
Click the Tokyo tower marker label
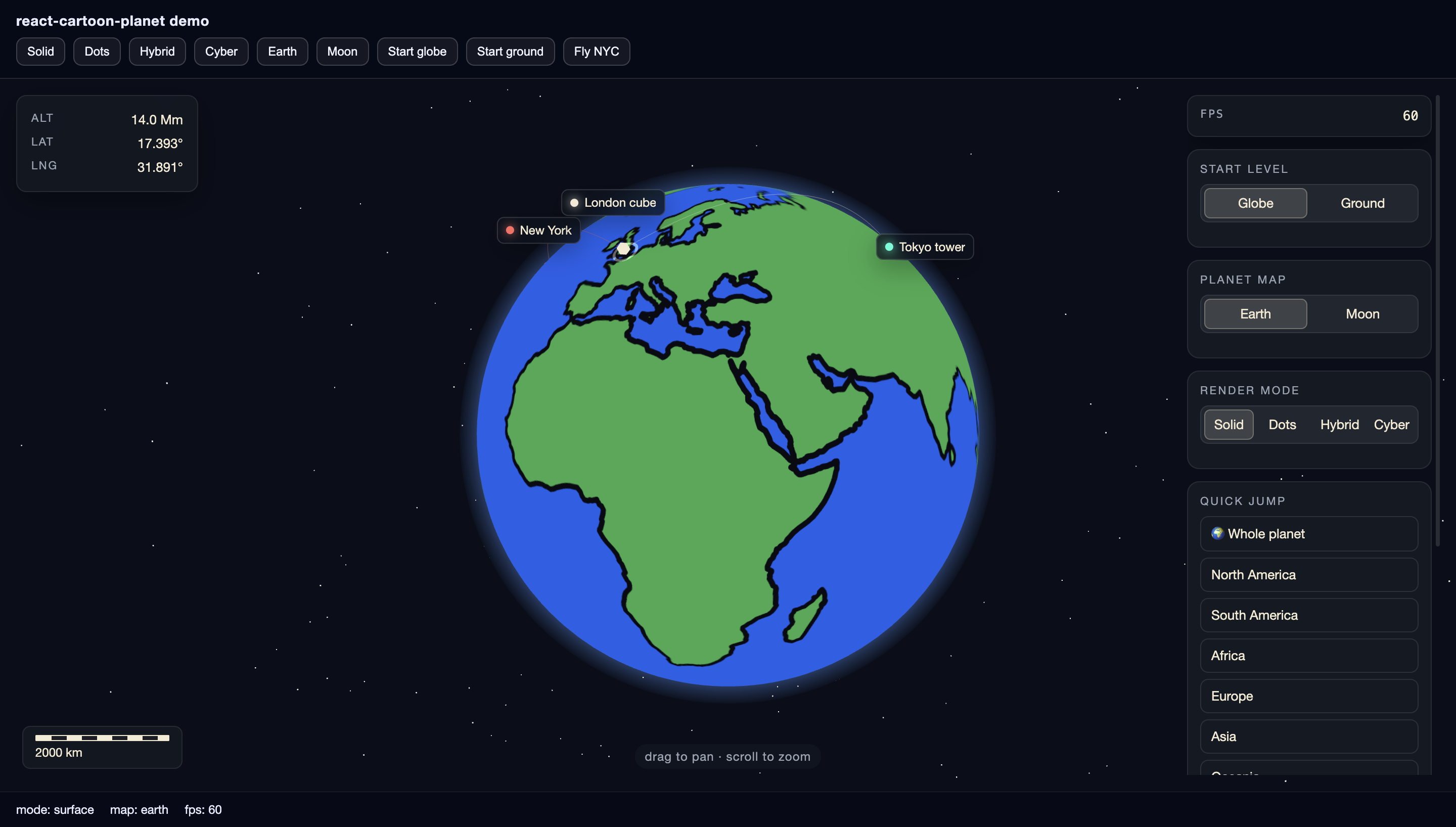click(925, 247)
